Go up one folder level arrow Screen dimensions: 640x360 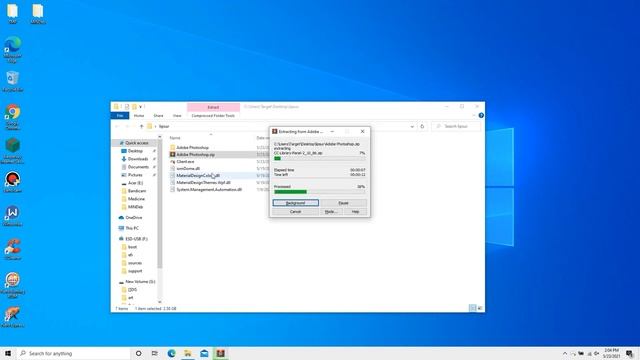coord(141,127)
